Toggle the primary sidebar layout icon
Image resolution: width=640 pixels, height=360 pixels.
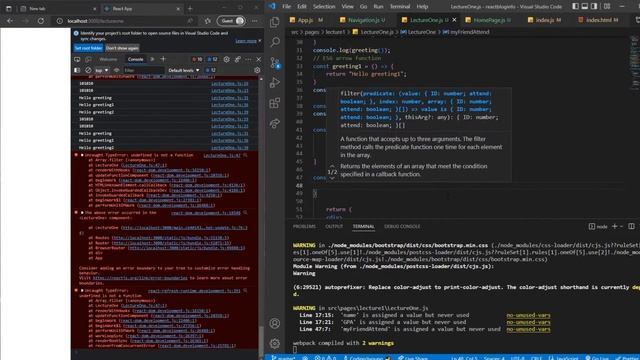pos(576,6)
